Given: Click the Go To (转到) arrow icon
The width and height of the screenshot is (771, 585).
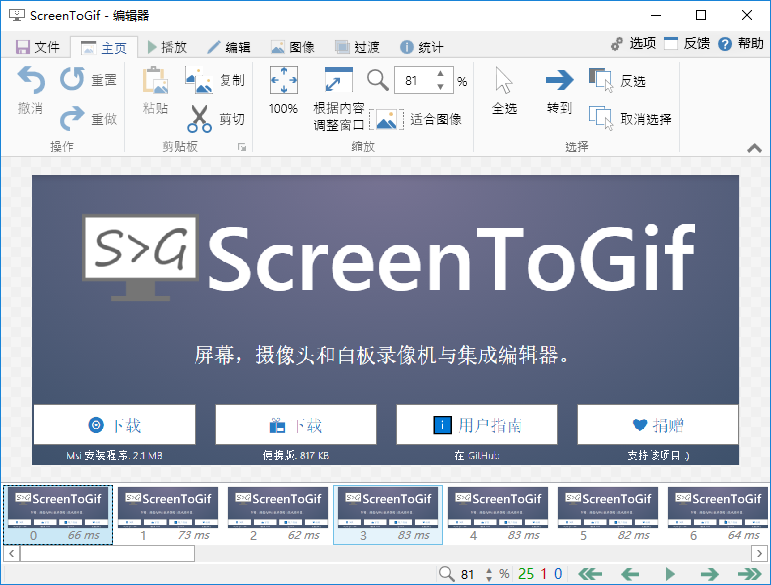Looking at the screenshot, I should [x=559, y=81].
